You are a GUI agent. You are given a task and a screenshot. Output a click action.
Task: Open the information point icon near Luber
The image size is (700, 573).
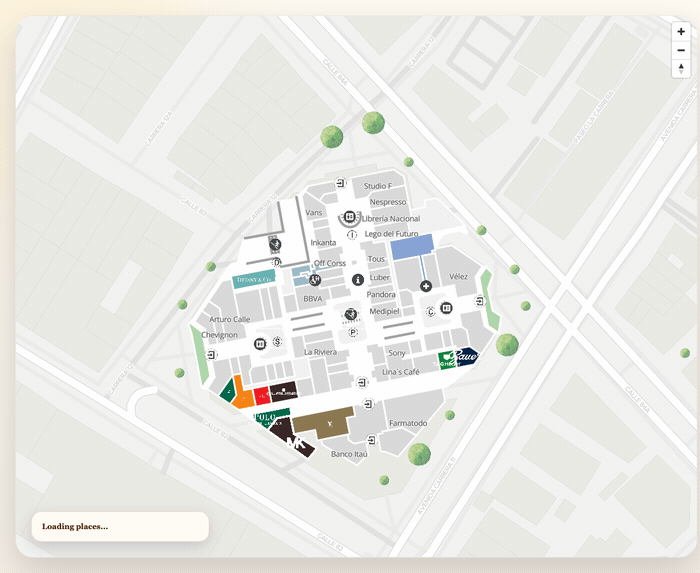pos(358,280)
